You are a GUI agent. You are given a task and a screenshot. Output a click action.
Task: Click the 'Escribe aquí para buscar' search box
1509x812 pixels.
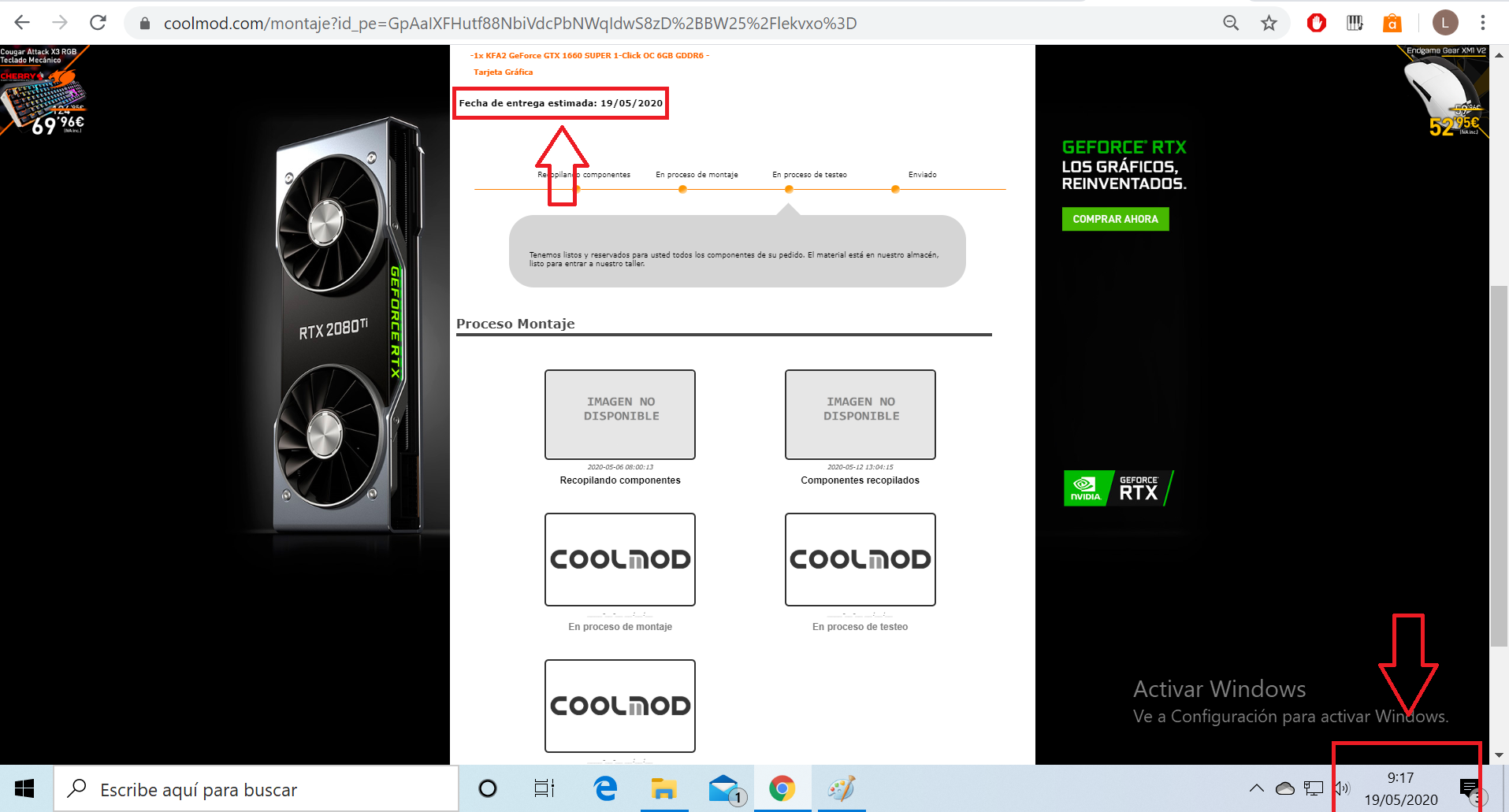256,789
